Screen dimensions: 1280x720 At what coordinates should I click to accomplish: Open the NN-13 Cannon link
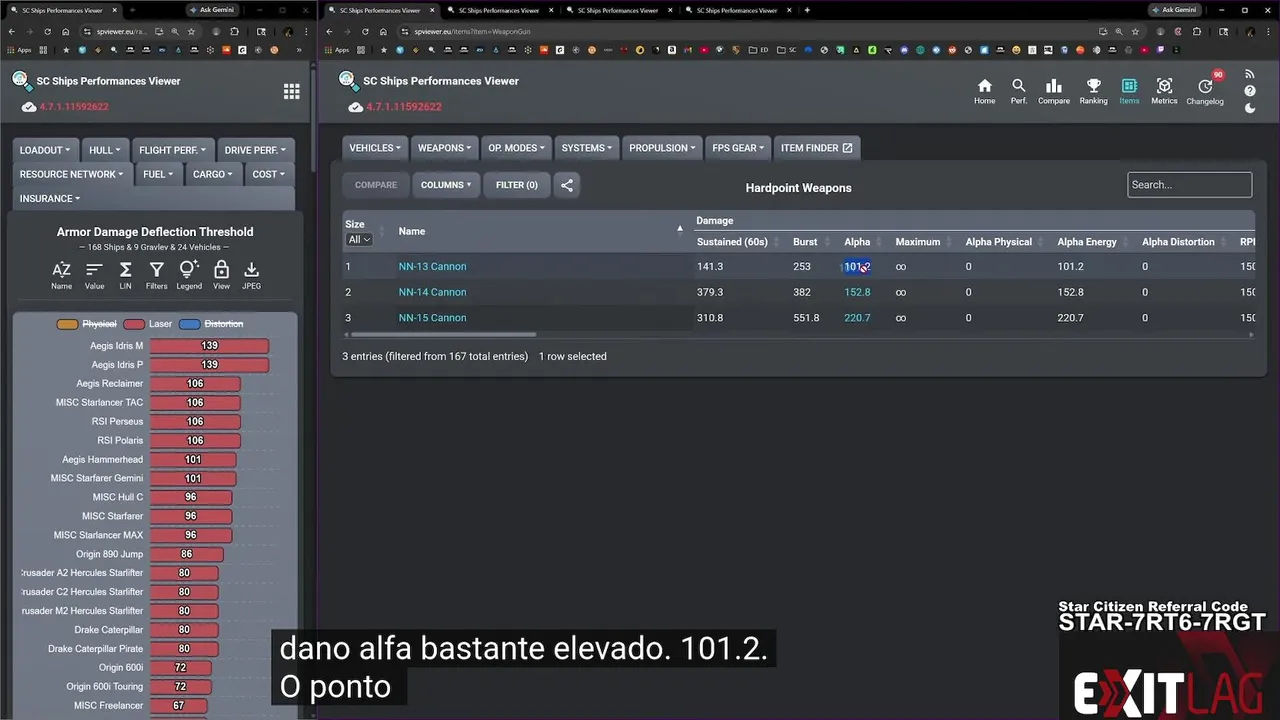tap(432, 267)
